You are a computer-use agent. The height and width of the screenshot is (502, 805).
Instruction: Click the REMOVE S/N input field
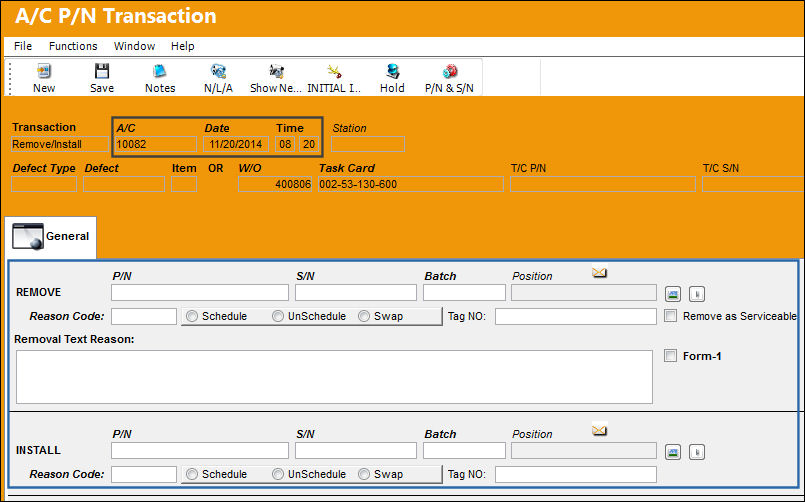point(355,293)
